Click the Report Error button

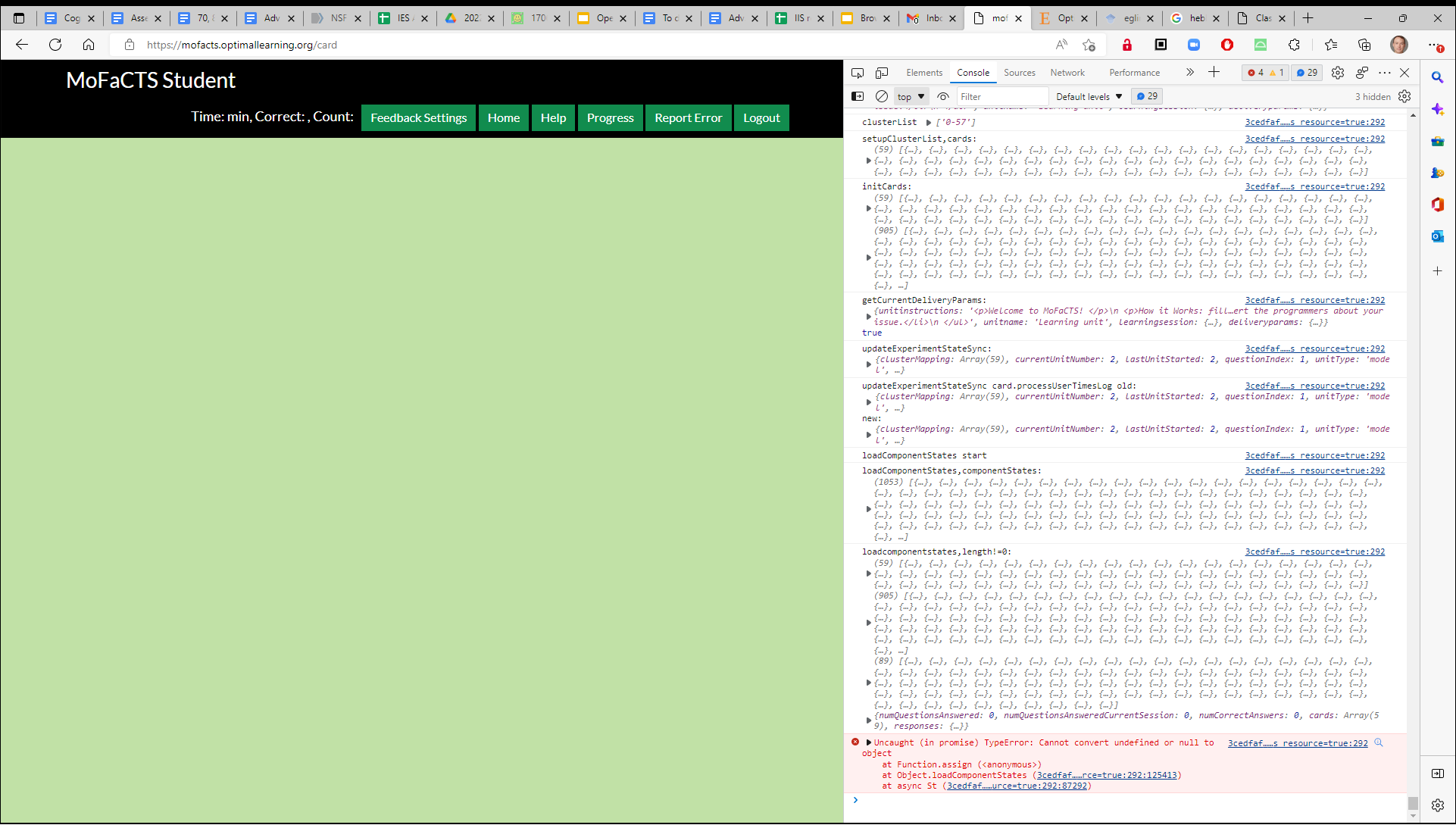(x=688, y=117)
